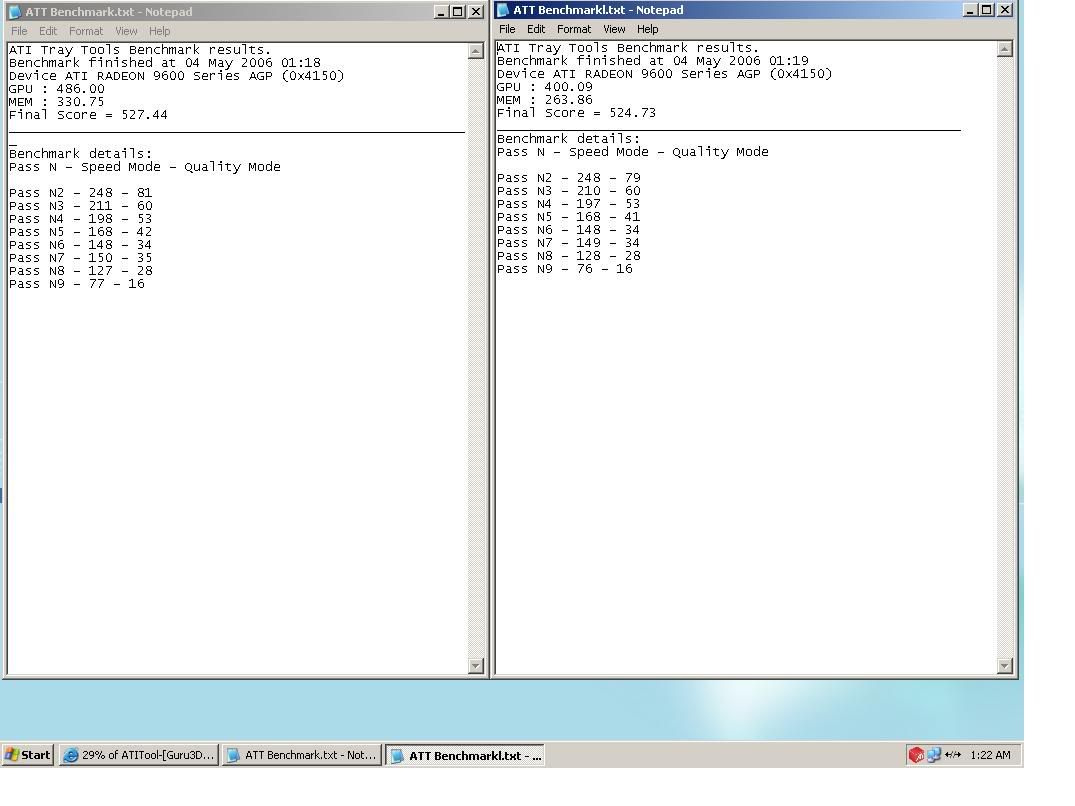The image size is (1075, 806).
Task: Maximize the left ATT Benchmark.txt window
Action: [458, 12]
